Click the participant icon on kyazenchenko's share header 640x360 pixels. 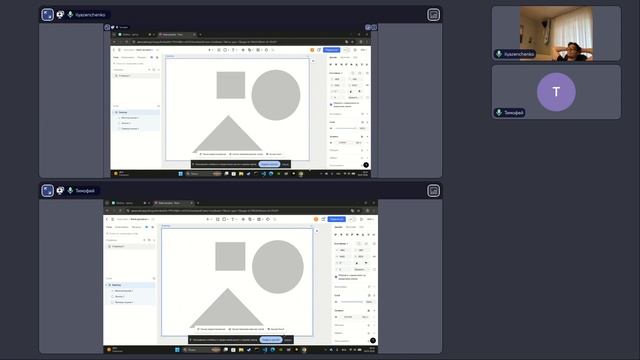pos(60,15)
